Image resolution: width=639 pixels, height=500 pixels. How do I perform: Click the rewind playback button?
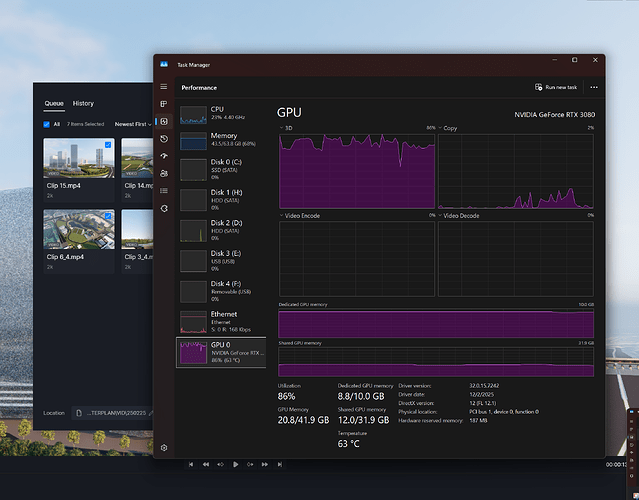[x=206, y=465]
